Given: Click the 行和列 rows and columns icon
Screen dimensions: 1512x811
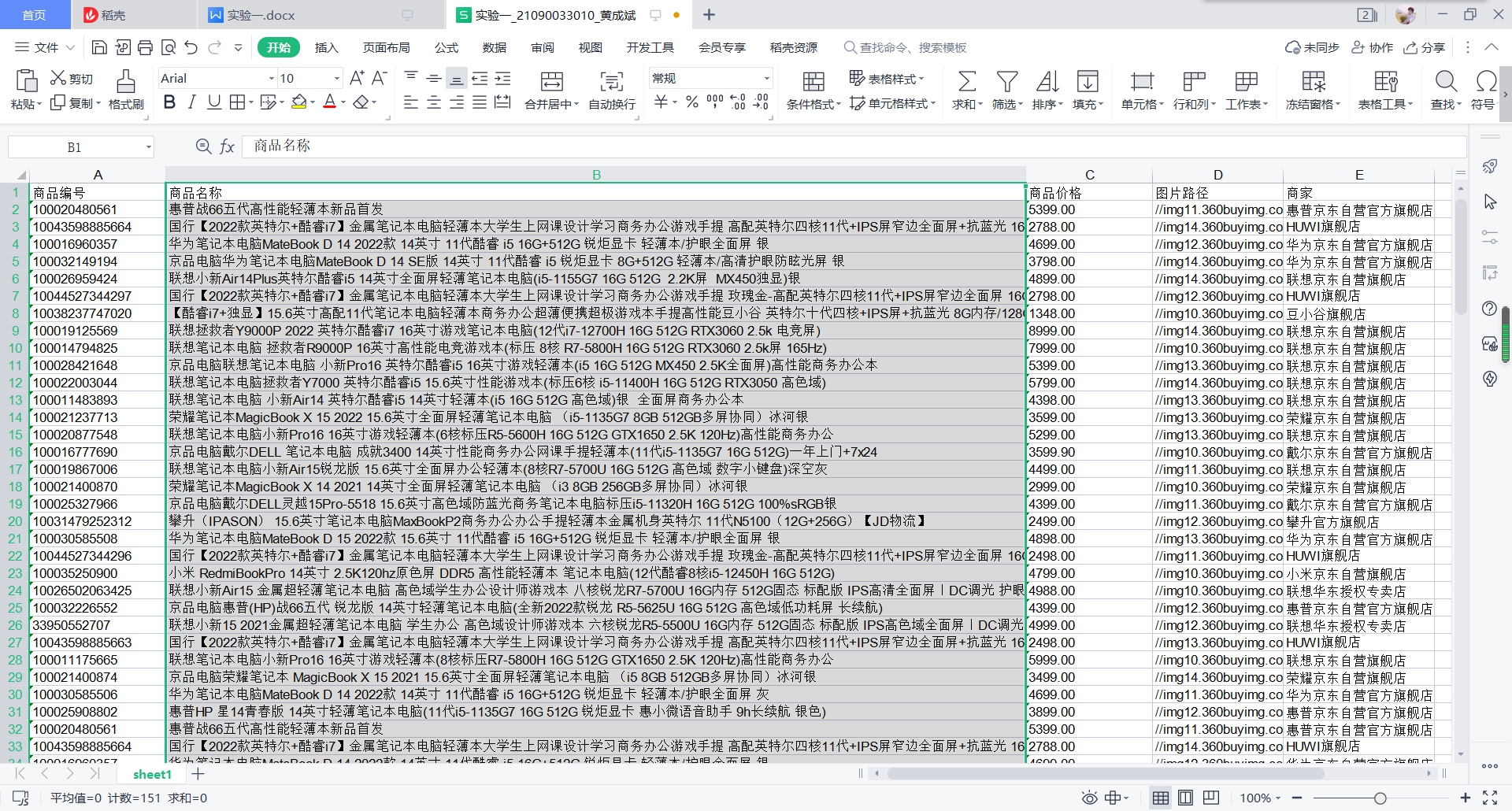Looking at the screenshot, I should tap(1194, 80).
